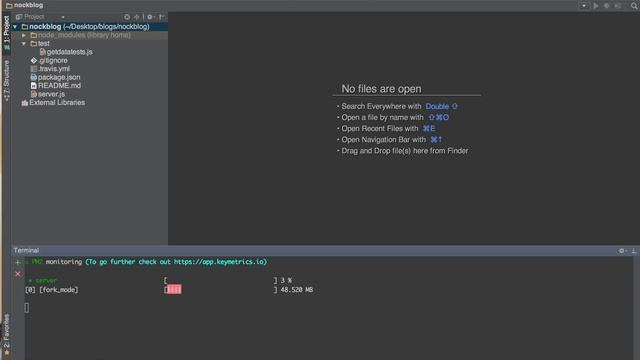Select the .gitignore file
Image resolution: width=640 pixels, height=360 pixels.
(x=49, y=60)
